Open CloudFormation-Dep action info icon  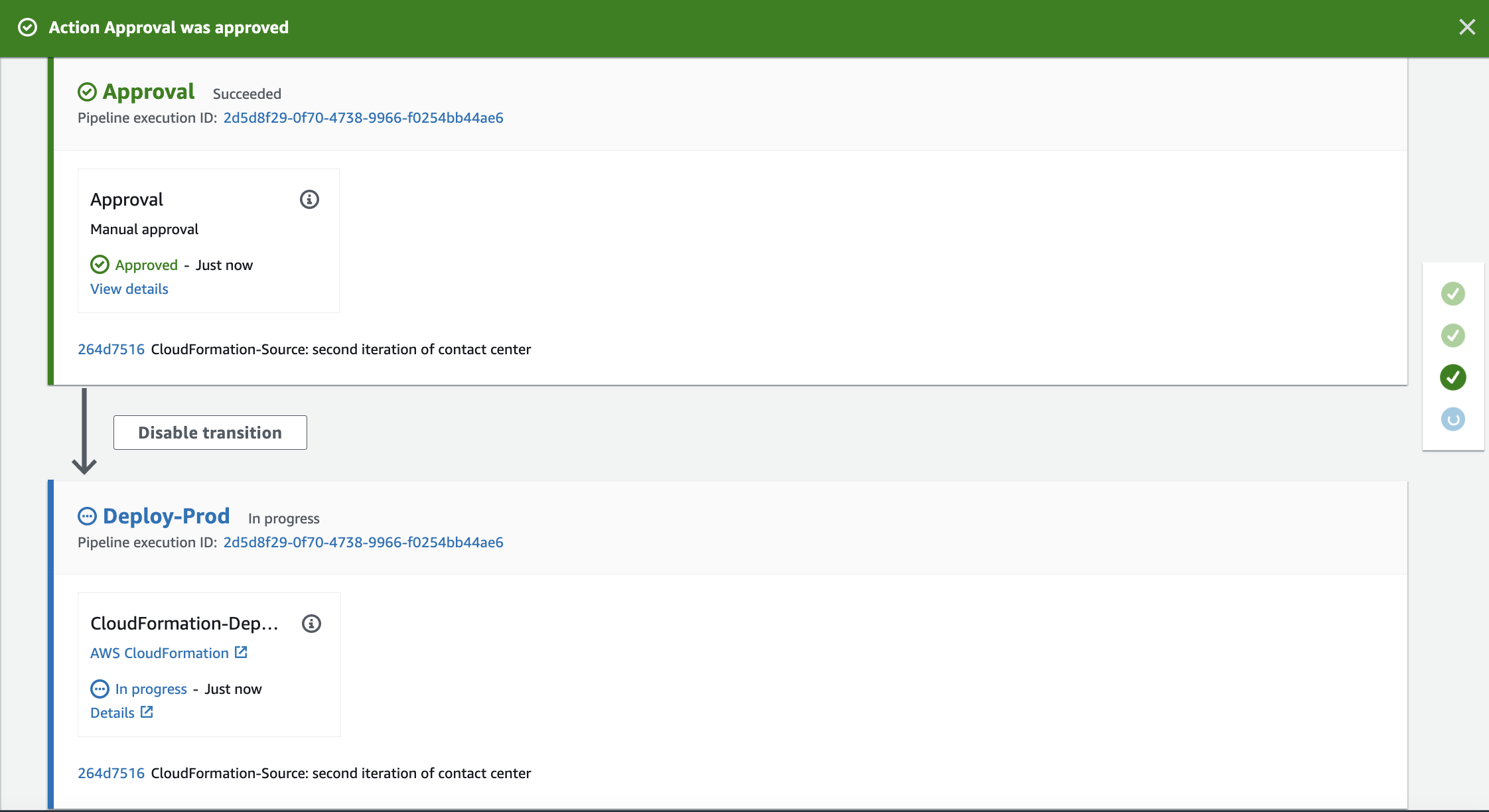tap(311, 624)
